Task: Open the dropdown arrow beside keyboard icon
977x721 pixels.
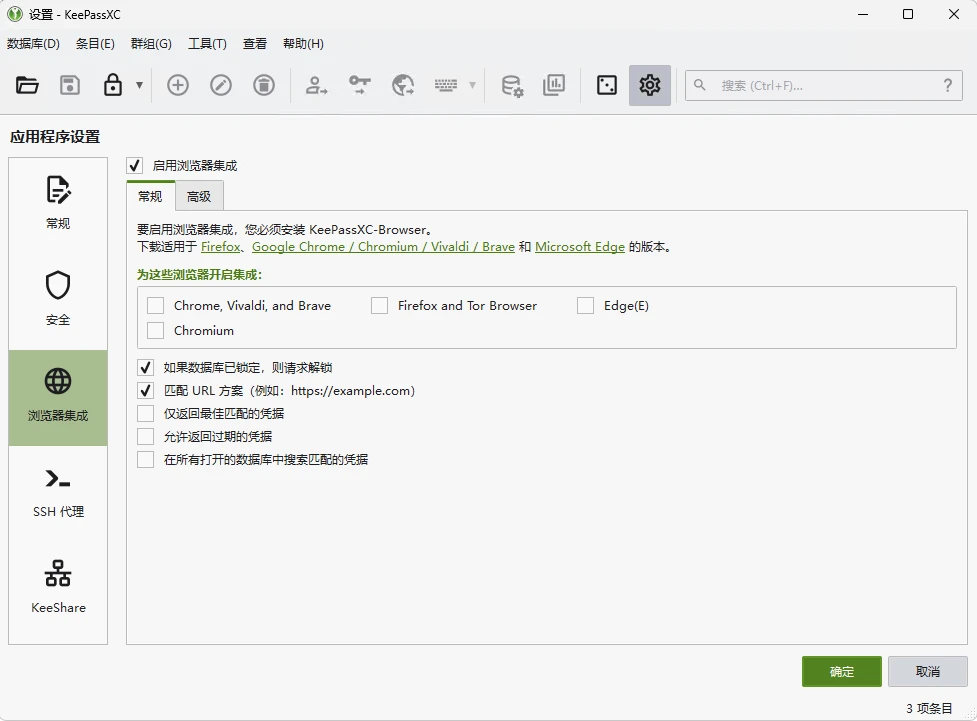Action: pyautogui.click(x=472, y=85)
